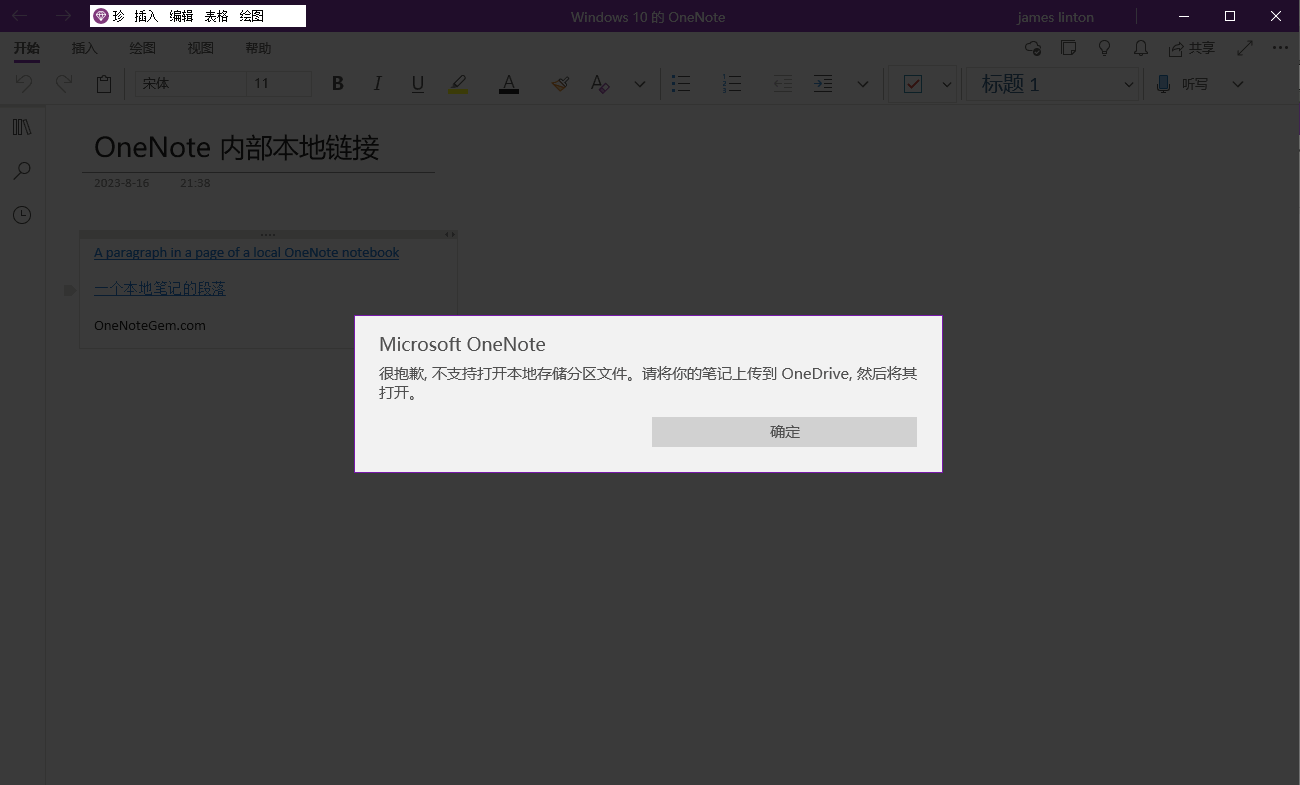
Task: Expand the 听写 dictation options arrow
Action: point(1238,84)
